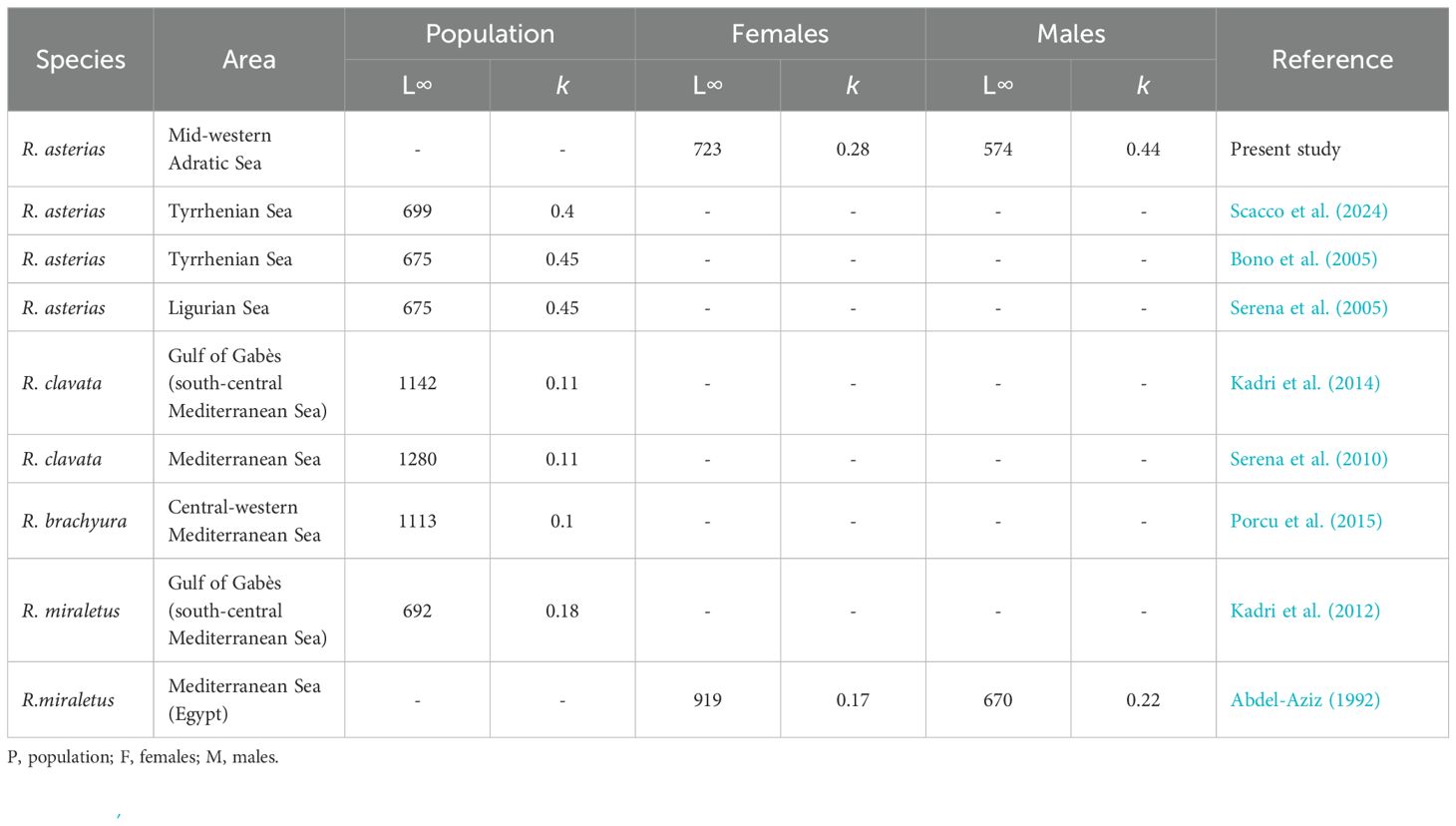Viewport: 1456px width, 826px height.
Task: Click the Species column header
Action: [x=81, y=60]
